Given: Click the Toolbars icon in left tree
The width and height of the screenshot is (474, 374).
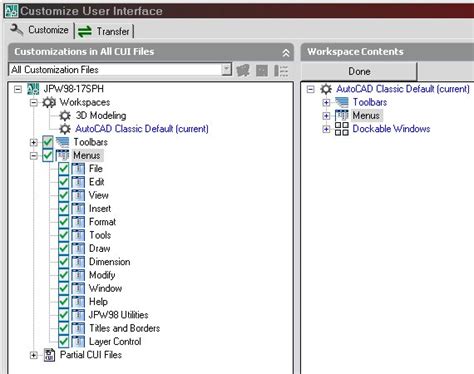Looking at the screenshot, I should point(62,142).
